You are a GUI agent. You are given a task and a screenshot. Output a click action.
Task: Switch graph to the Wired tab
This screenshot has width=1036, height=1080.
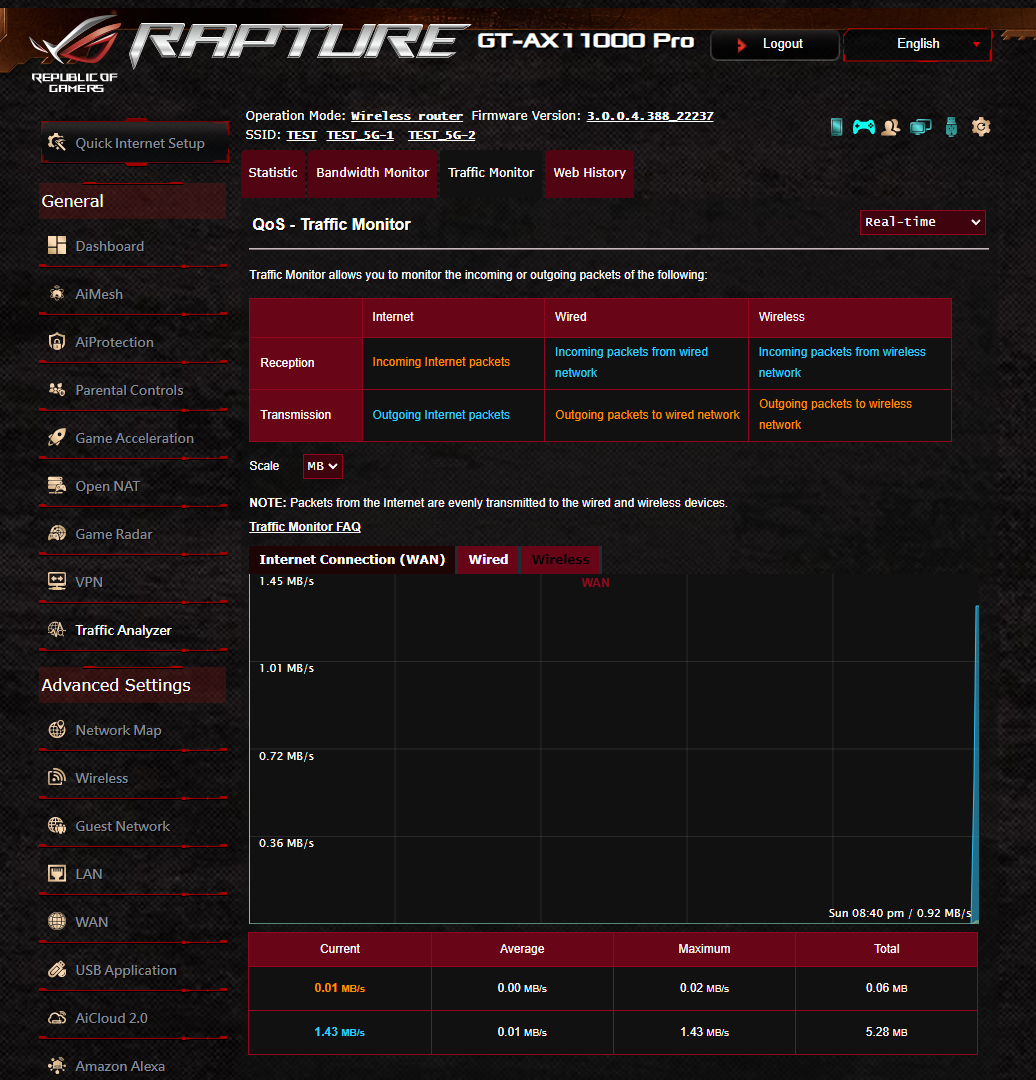[x=488, y=560]
